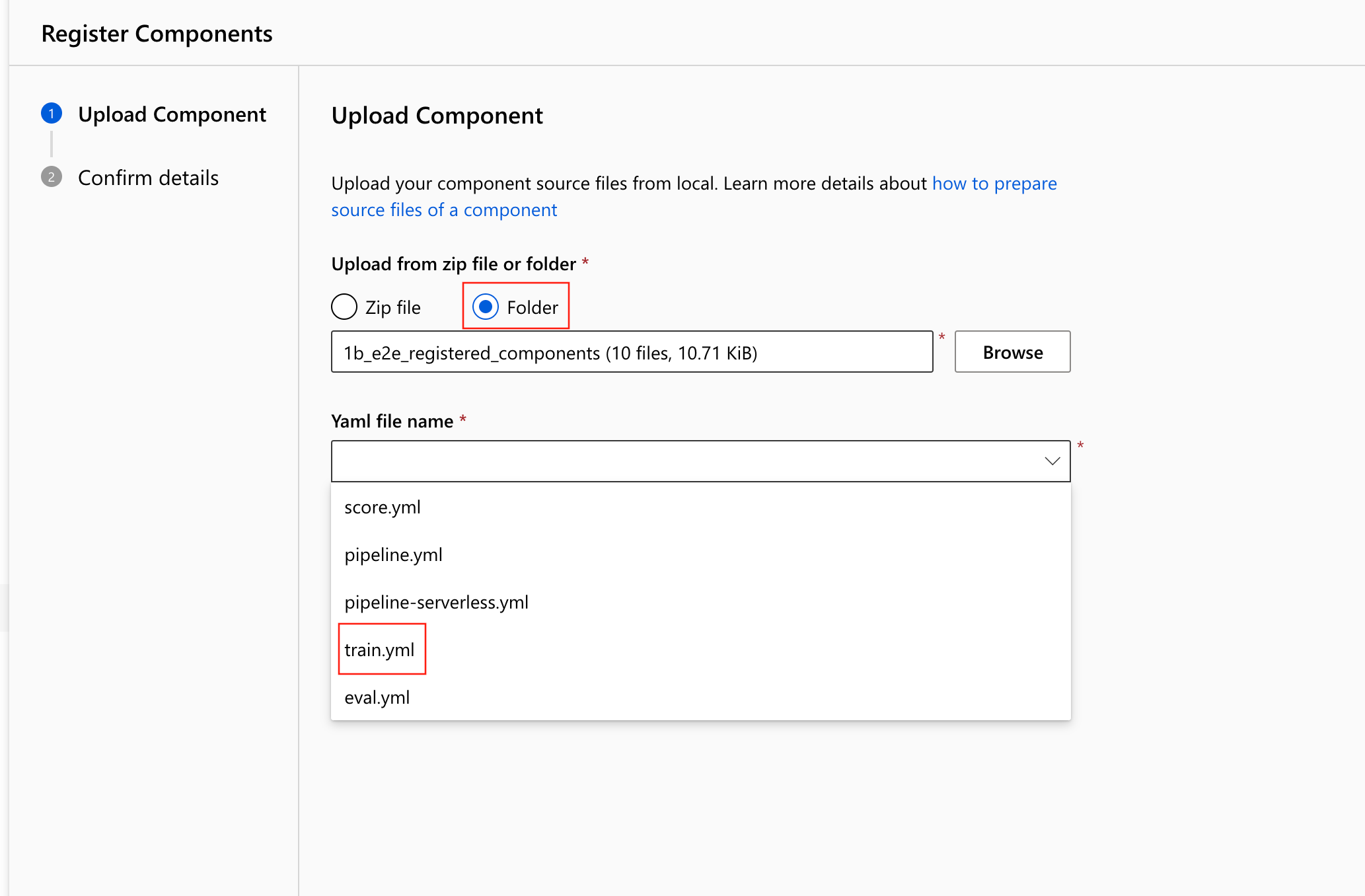Select the Zip file radio button
The height and width of the screenshot is (896, 1365).
coord(344,307)
